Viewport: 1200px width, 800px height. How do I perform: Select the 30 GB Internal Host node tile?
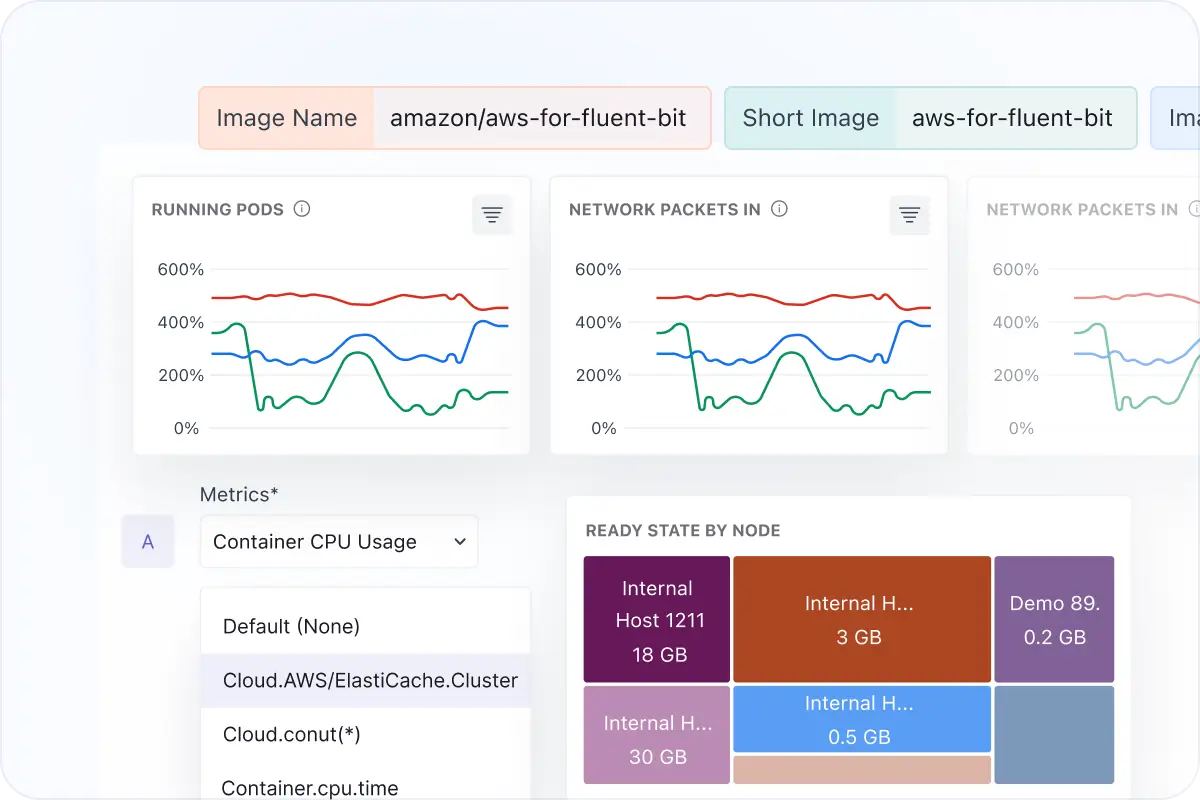coord(656,735)
